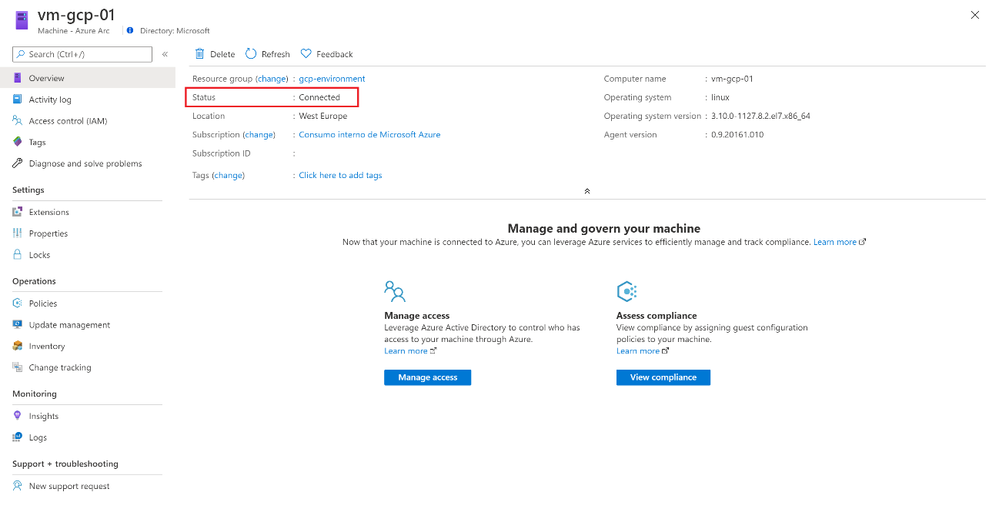Focus the Search (Ctrl+/) field

coord(82,54)
